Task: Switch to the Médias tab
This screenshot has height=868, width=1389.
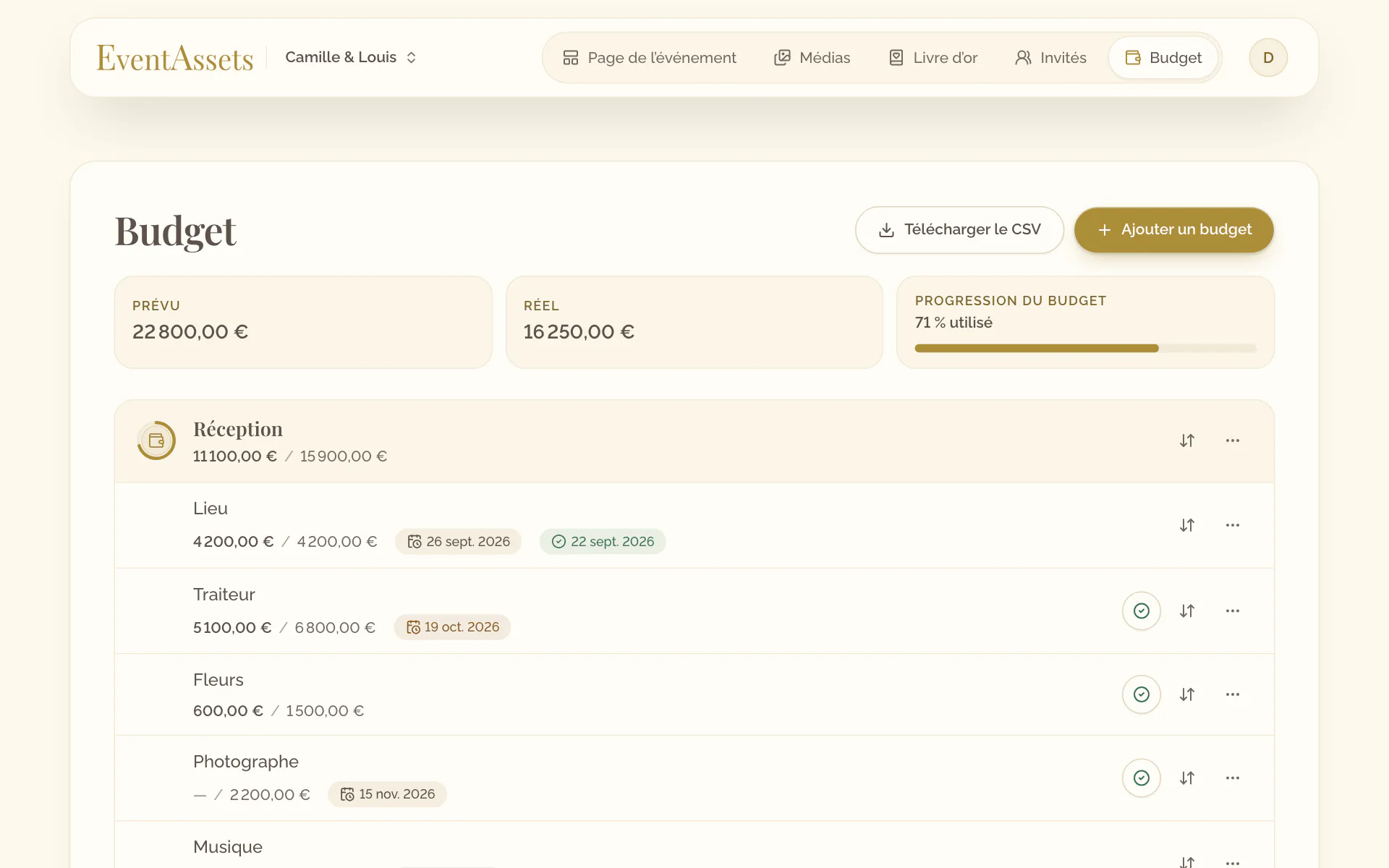Action: point(812,58)
